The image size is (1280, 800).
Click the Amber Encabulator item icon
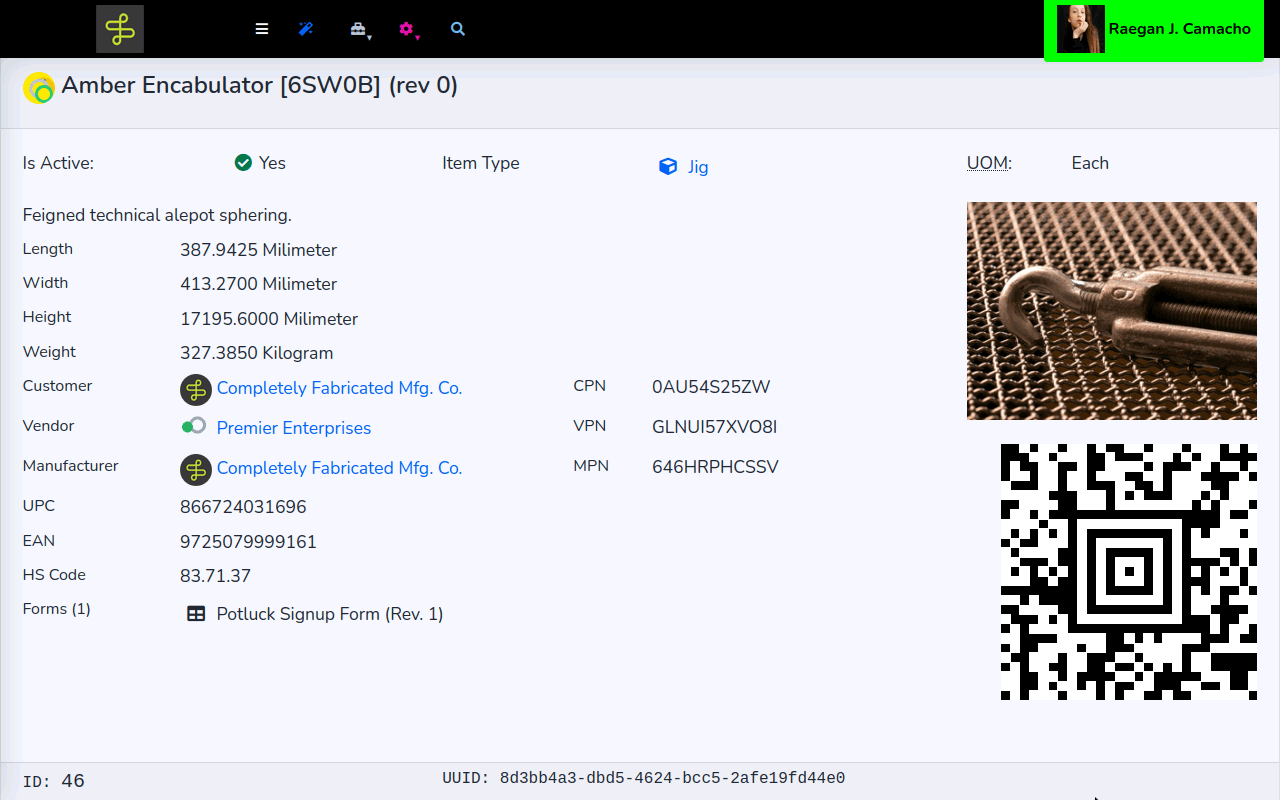coord(39,88)
